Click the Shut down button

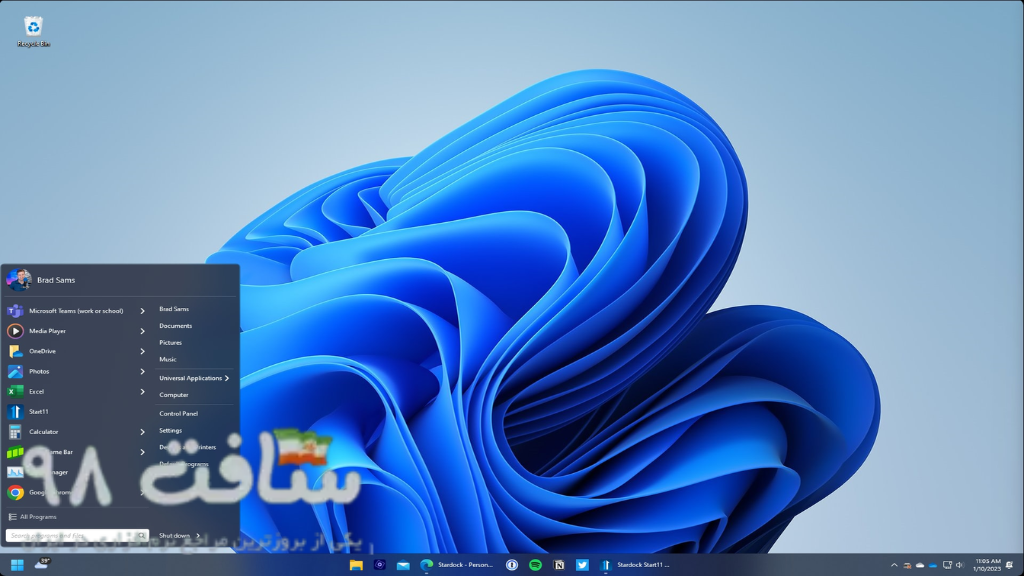pos(174,536)
